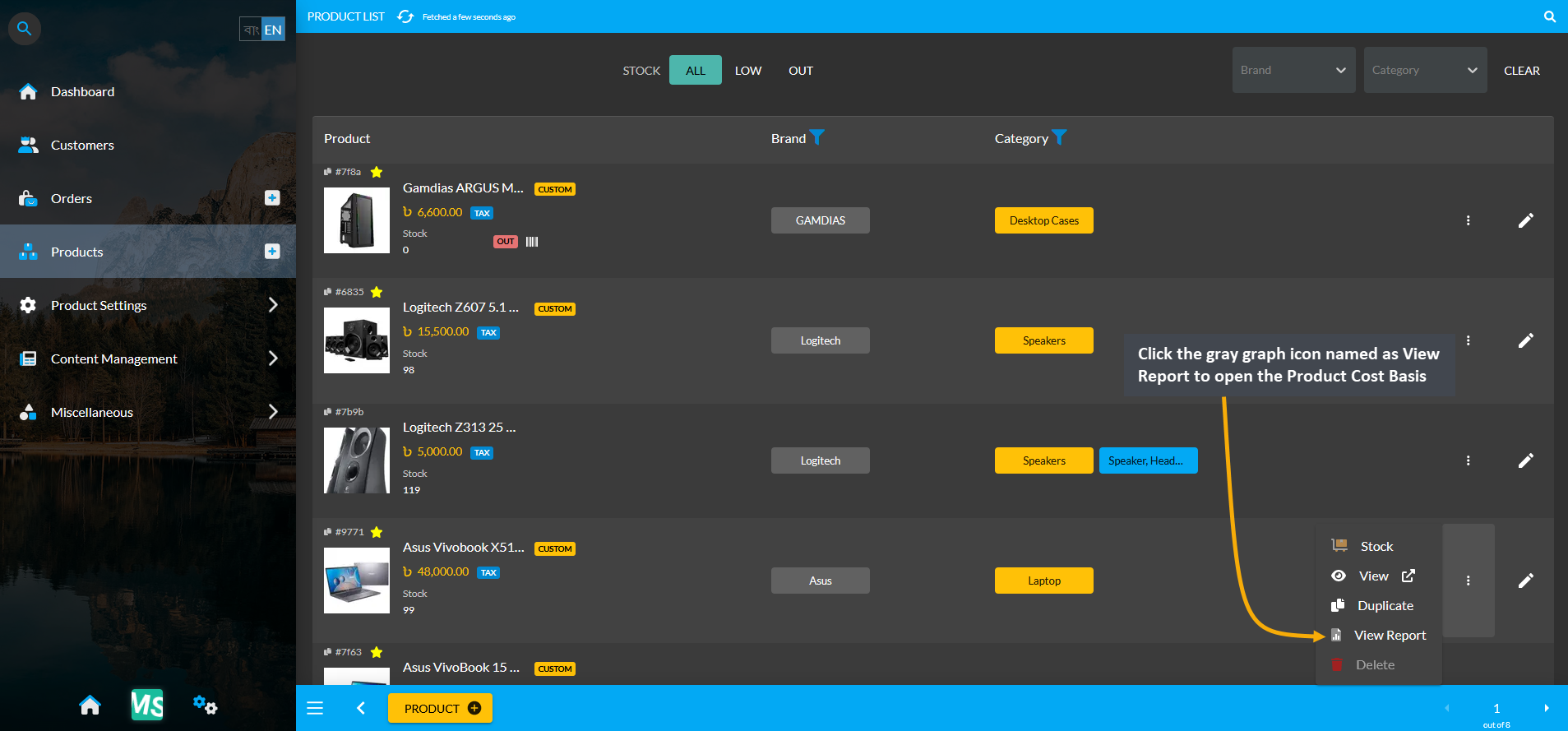Edit the Logitech Z313 product

pos(1525,460)
